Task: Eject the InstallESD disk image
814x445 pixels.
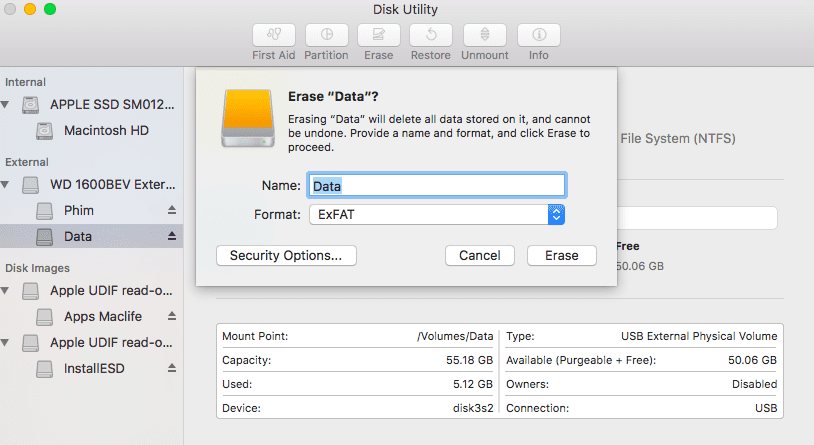Action: coord(171,369)
